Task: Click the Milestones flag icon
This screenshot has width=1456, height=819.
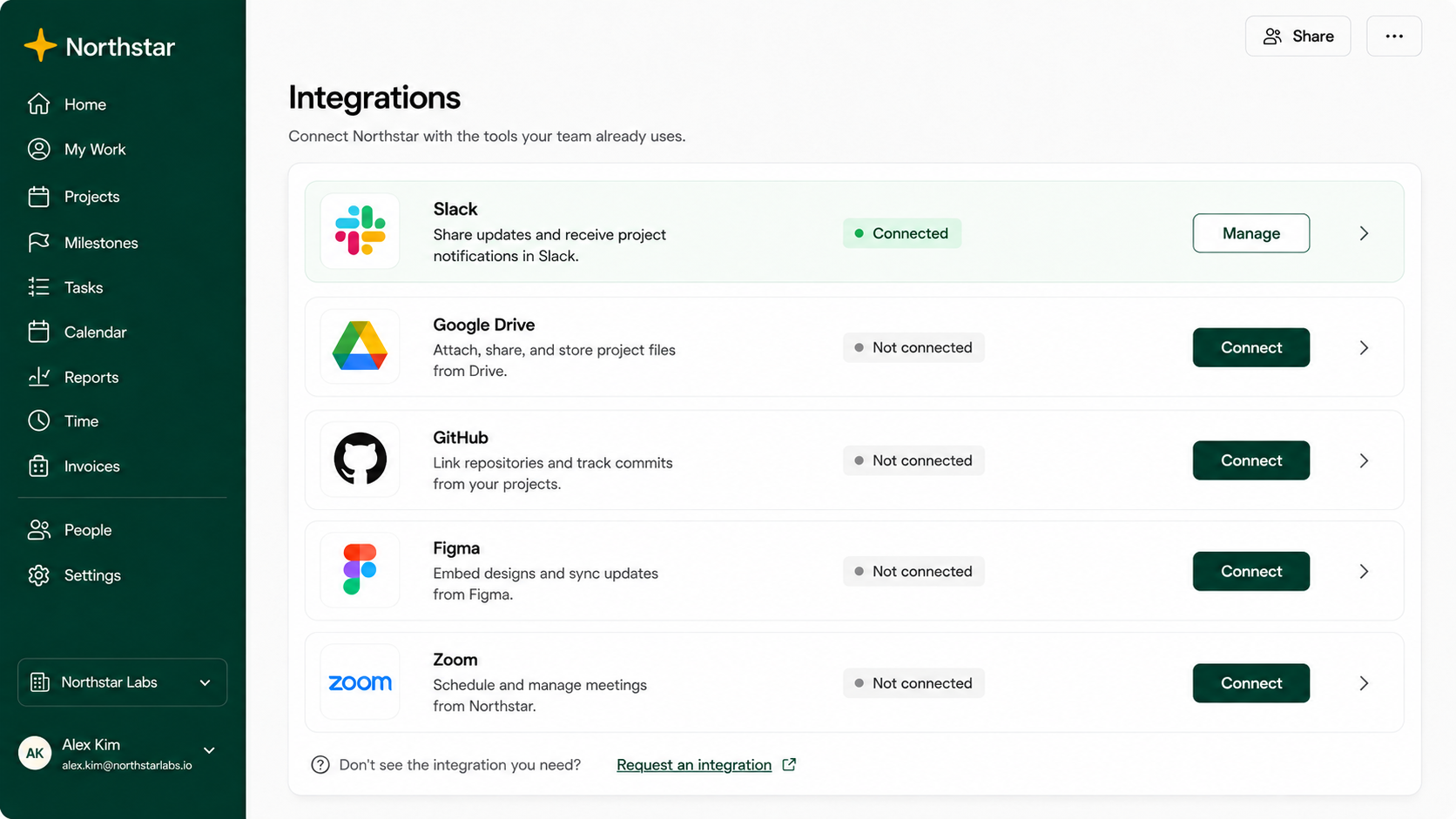Action: pyautogui.click(x=38, y=242)
